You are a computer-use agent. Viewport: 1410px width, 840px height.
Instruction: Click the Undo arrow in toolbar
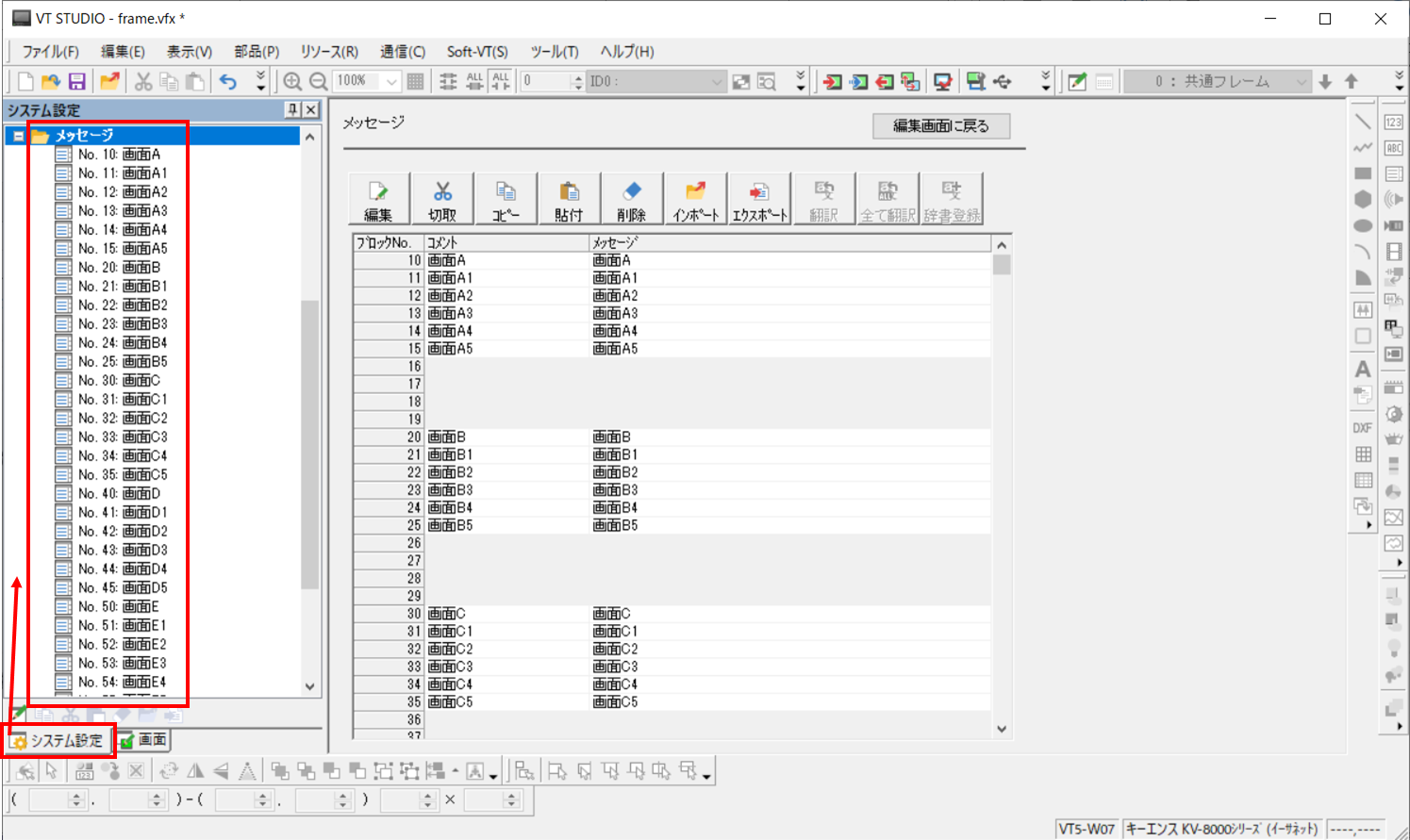tap(228, 82)
